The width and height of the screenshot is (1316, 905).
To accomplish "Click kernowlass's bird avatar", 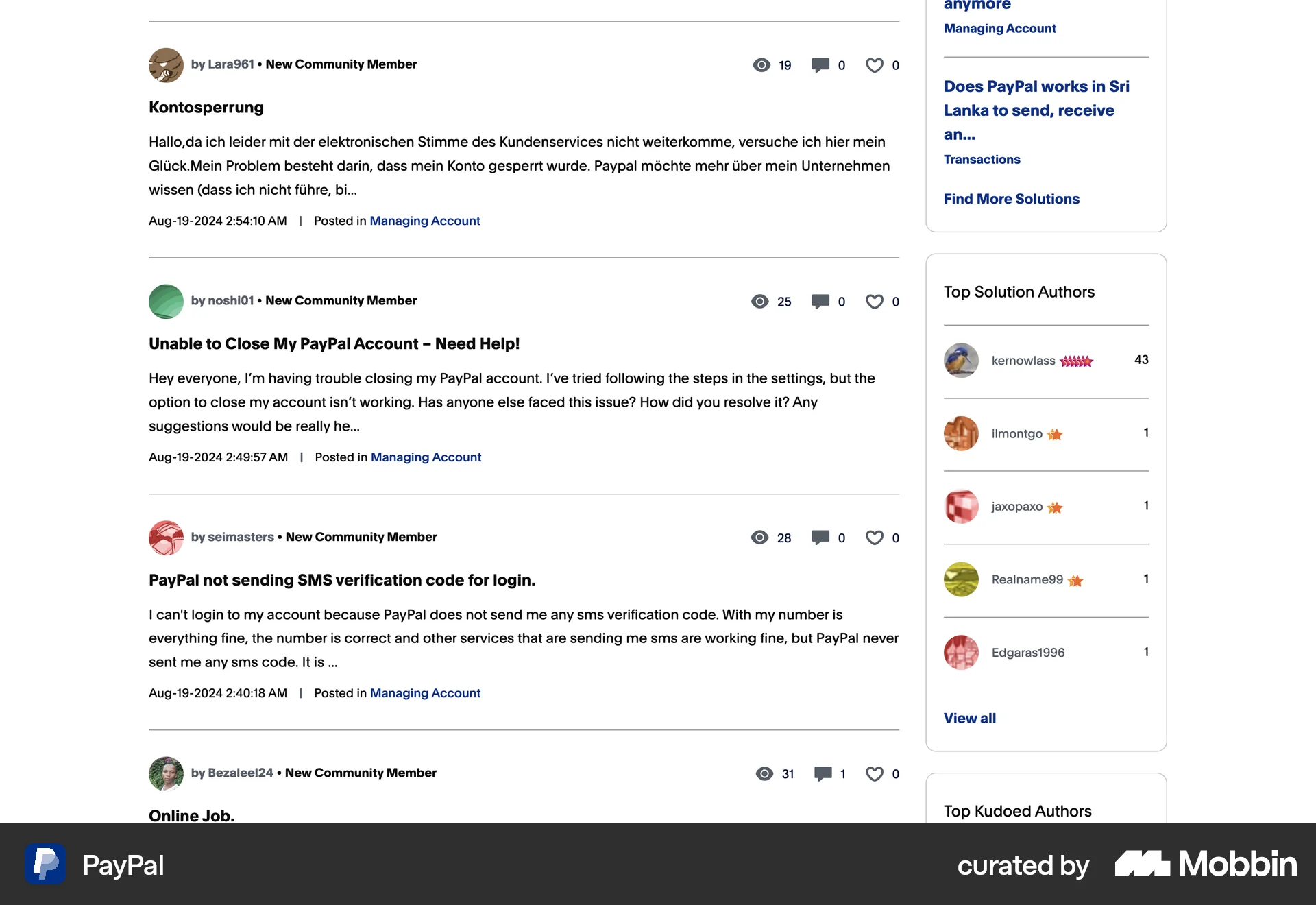I will [961, 361].
